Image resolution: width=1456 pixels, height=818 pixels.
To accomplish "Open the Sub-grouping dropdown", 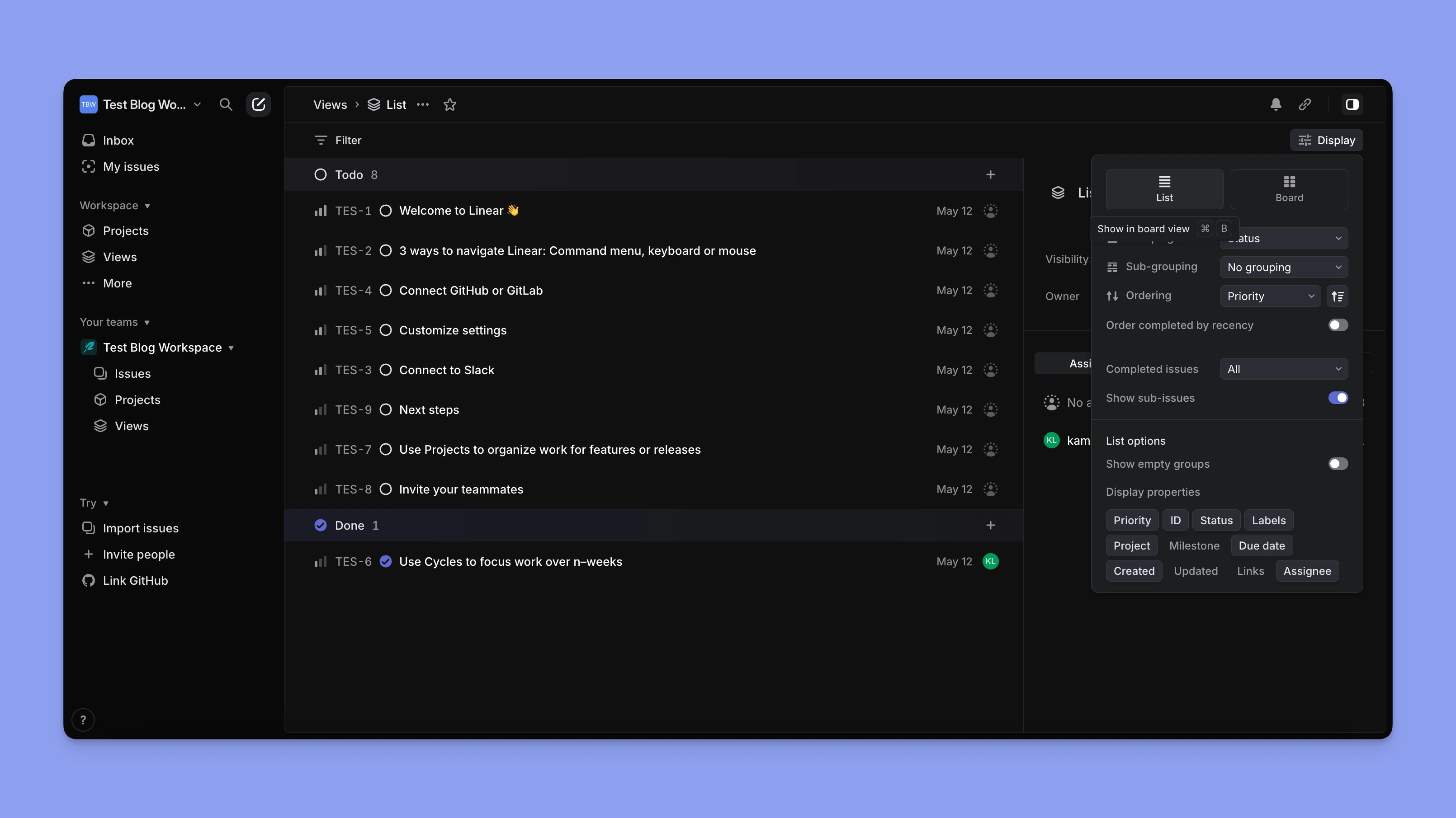I will coord(1284,267).
